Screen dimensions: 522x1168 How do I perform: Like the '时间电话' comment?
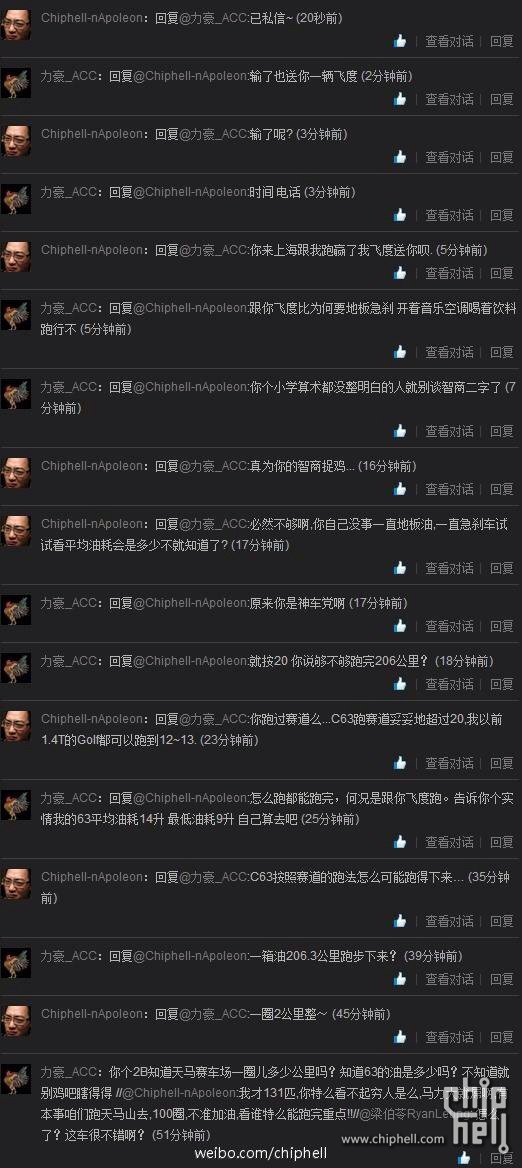400,215
